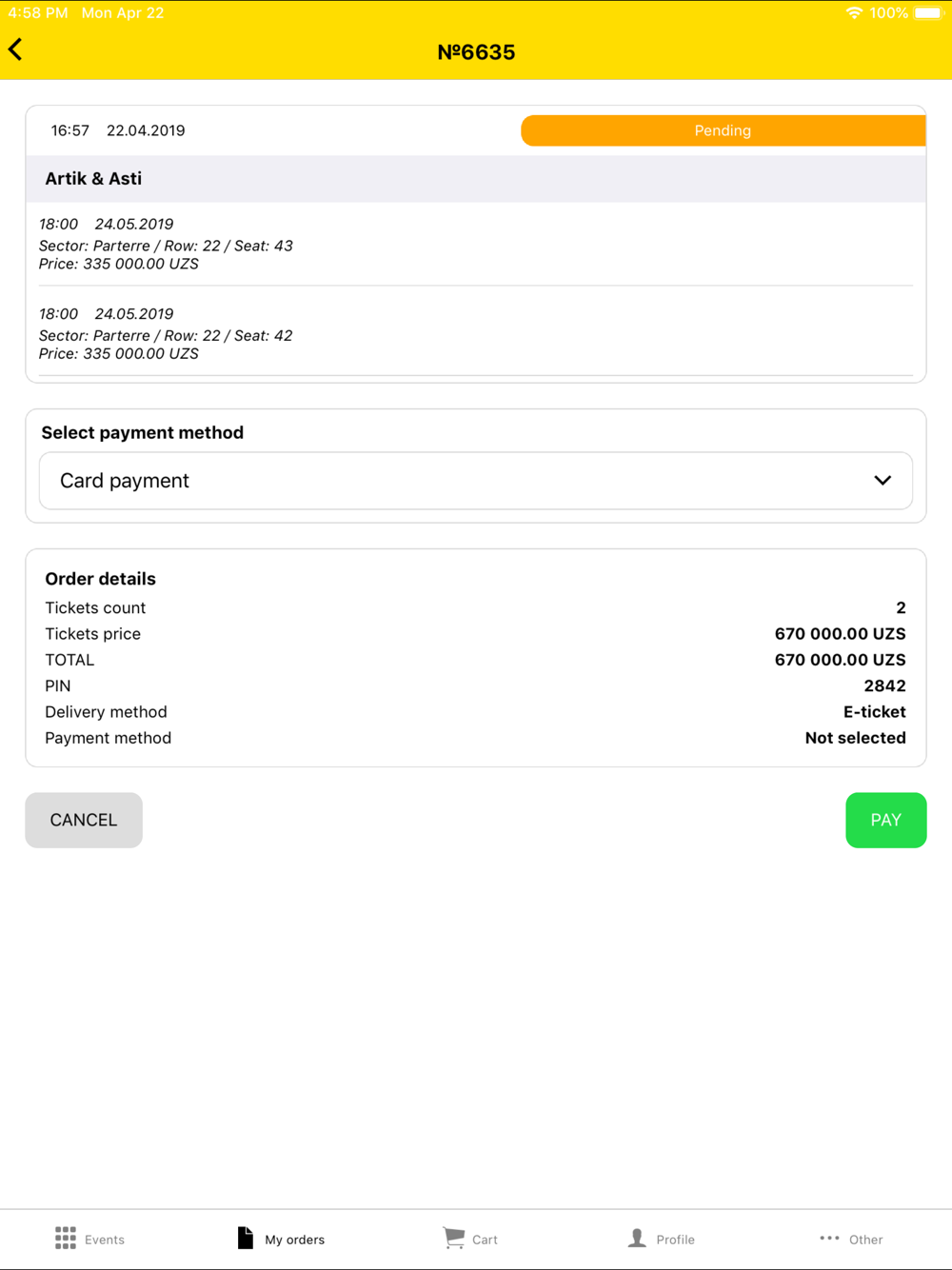The height and width of the screenshot is (1270, 952).
Task: Select the Seat 43 ticket entry
Action: tap(476, 244)
